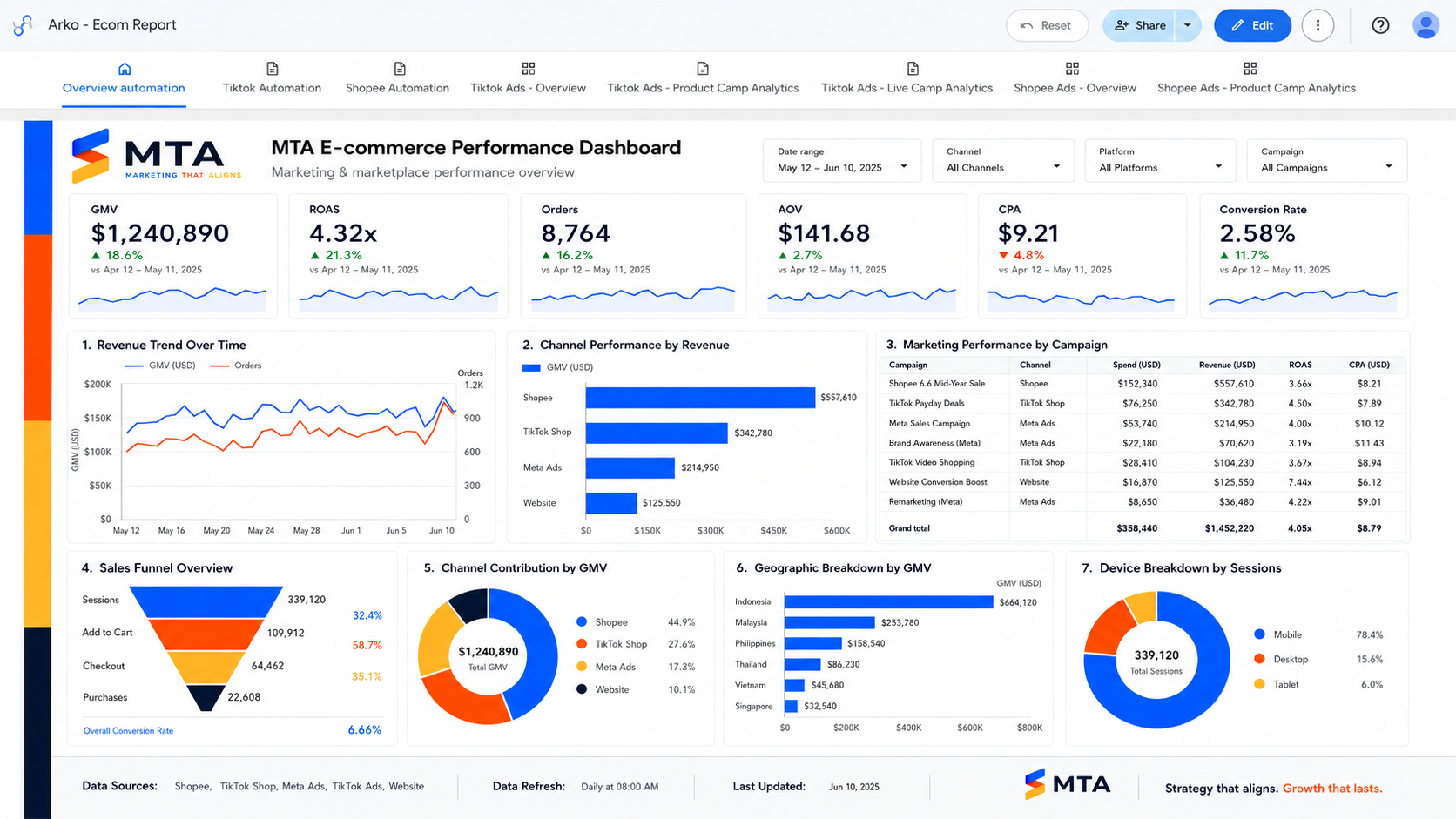
Task: Expand the Share options arrow
Action: pos(1188,25)
